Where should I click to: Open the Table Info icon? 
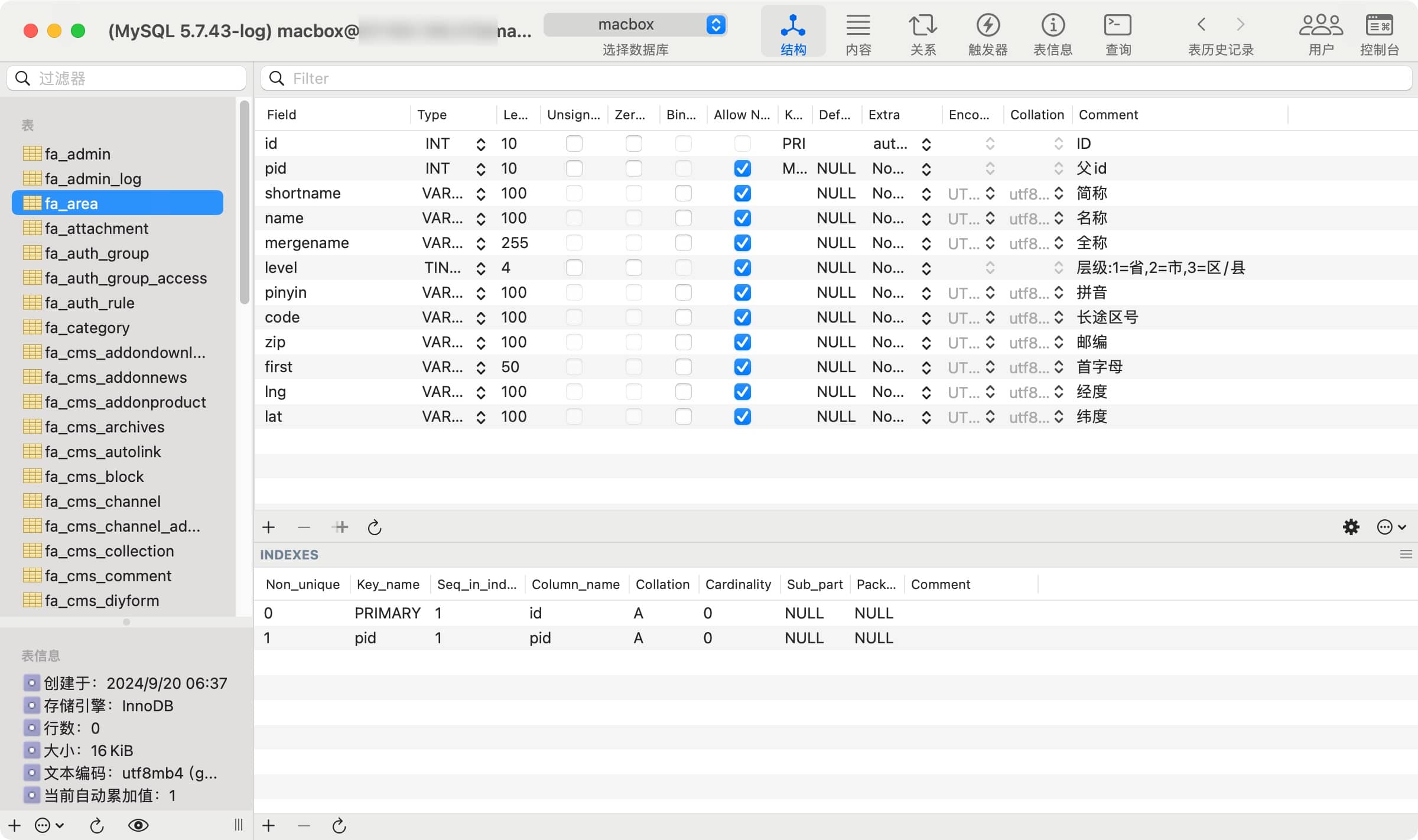click(1052, 25)
